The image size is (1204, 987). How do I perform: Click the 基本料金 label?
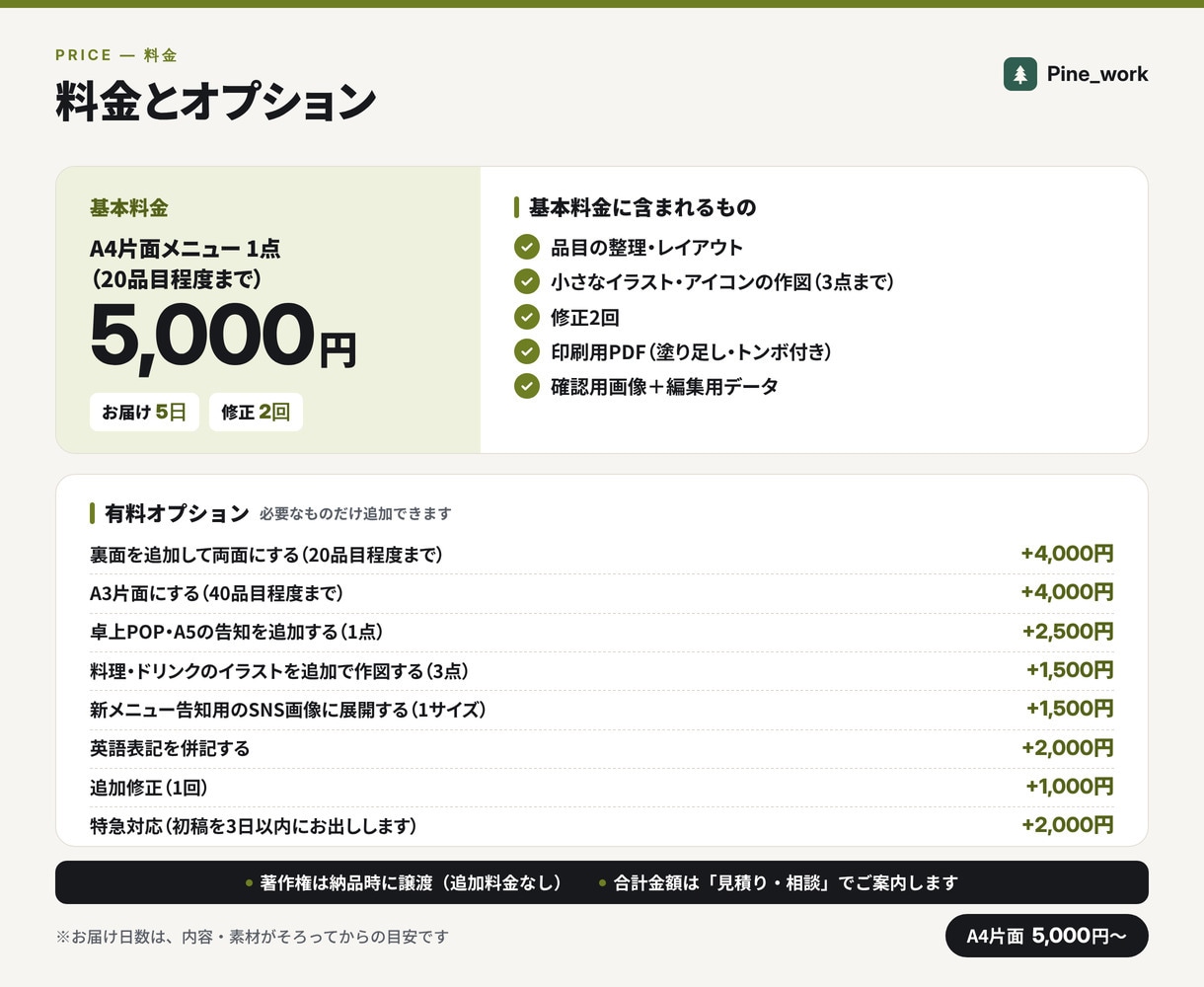tap(128, 208)
